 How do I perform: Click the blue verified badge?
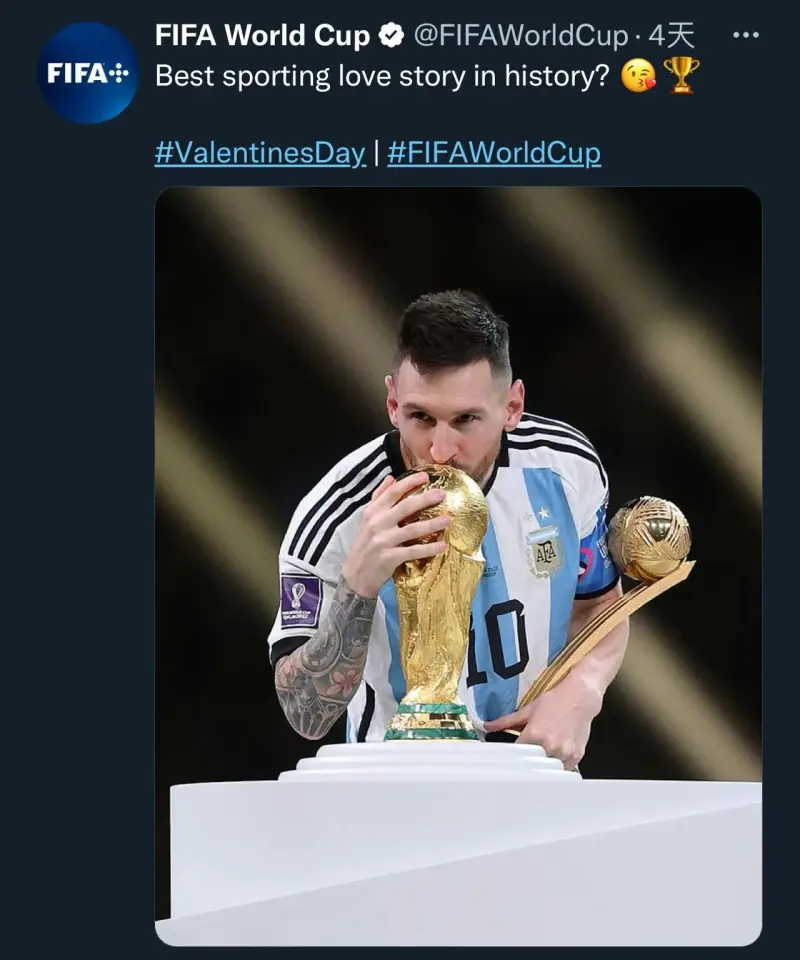coord(391,37)
